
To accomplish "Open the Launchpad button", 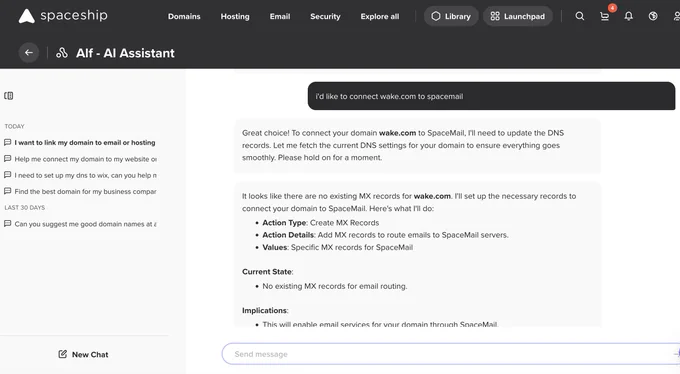I will pyautogui.click(x=518, y=16).
